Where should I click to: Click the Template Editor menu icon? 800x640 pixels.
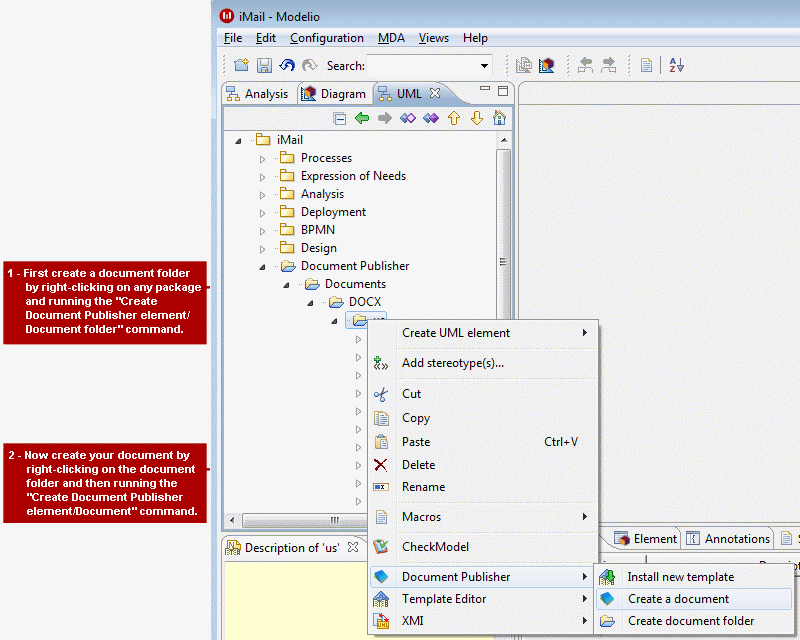click(381, 599)
